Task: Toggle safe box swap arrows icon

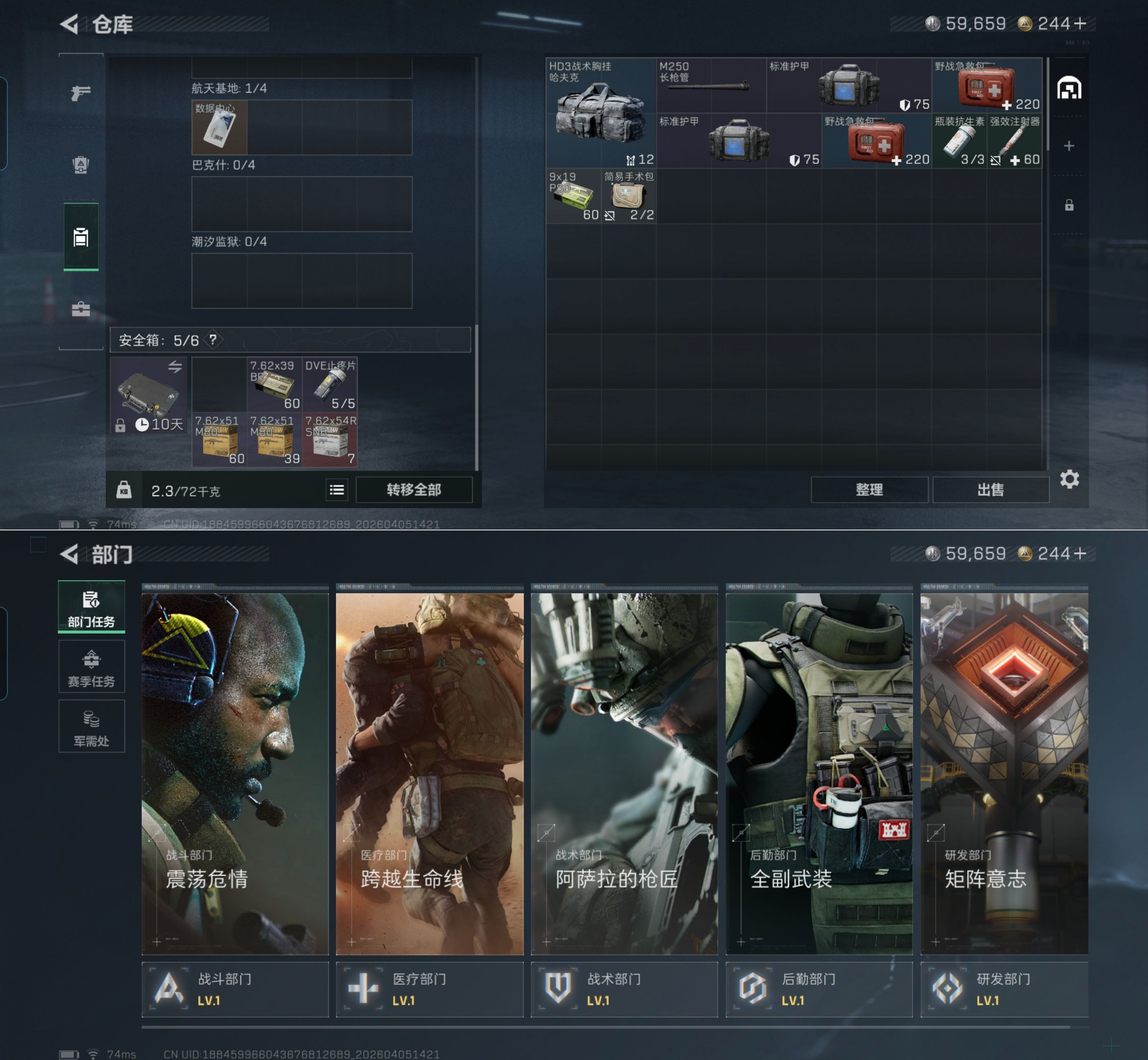Action: [x=175, y=366]
